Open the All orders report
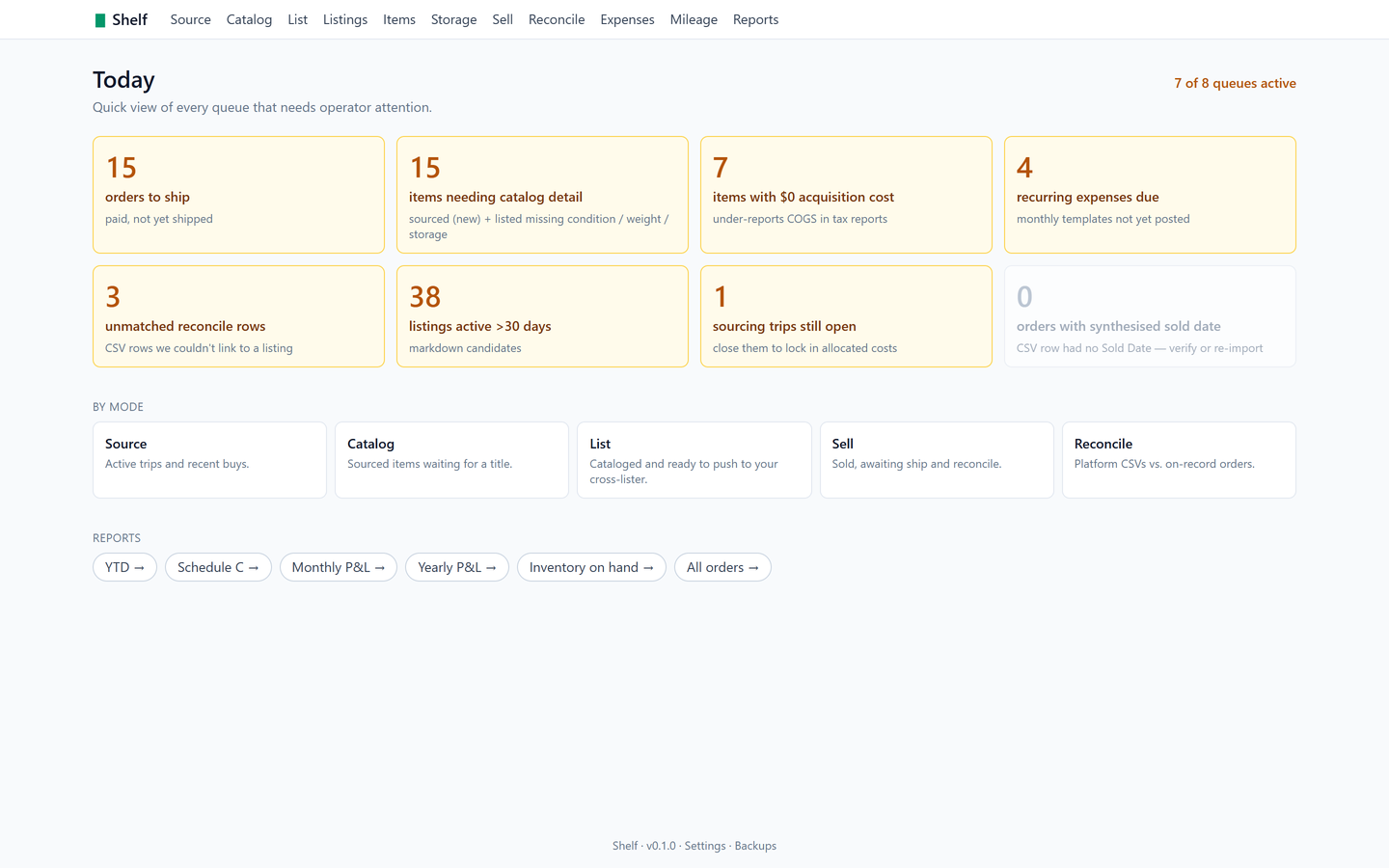This screenshot has width=1389, height=868. [722, 567]
